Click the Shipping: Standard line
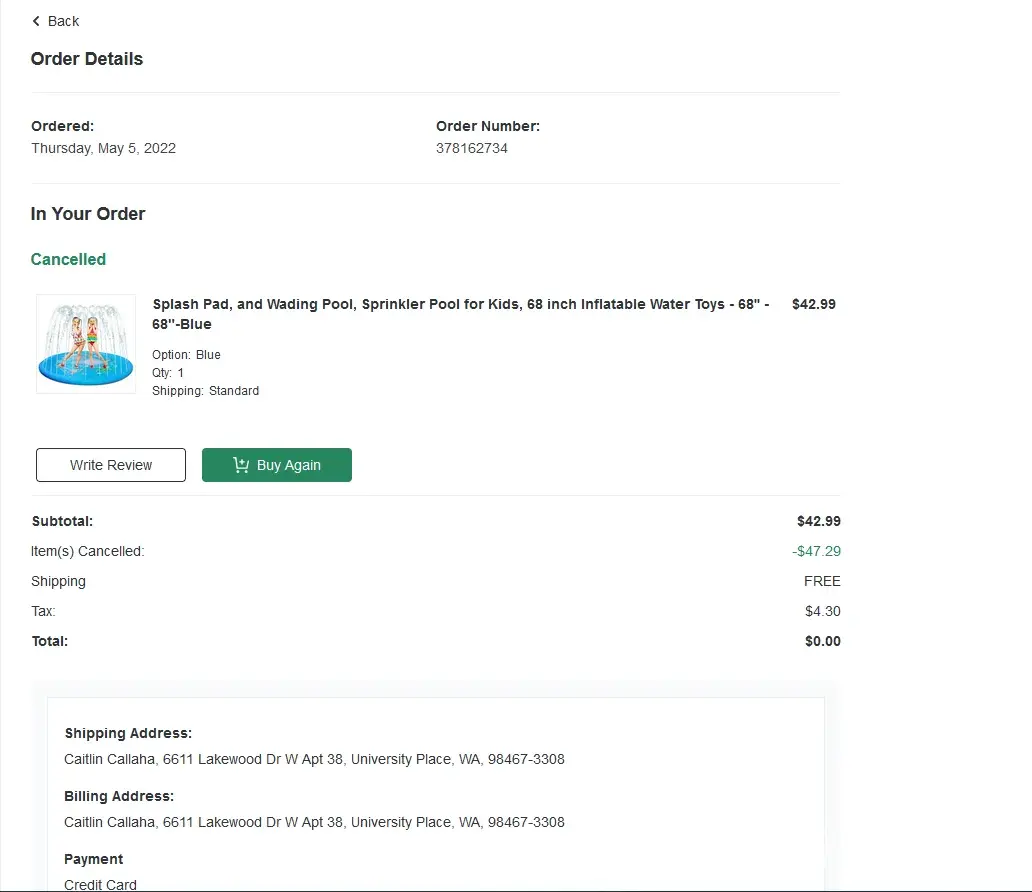 205,391
